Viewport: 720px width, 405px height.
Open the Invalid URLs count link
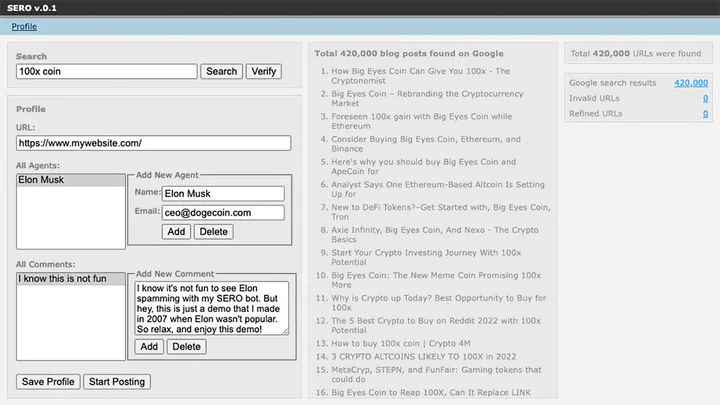705,98
